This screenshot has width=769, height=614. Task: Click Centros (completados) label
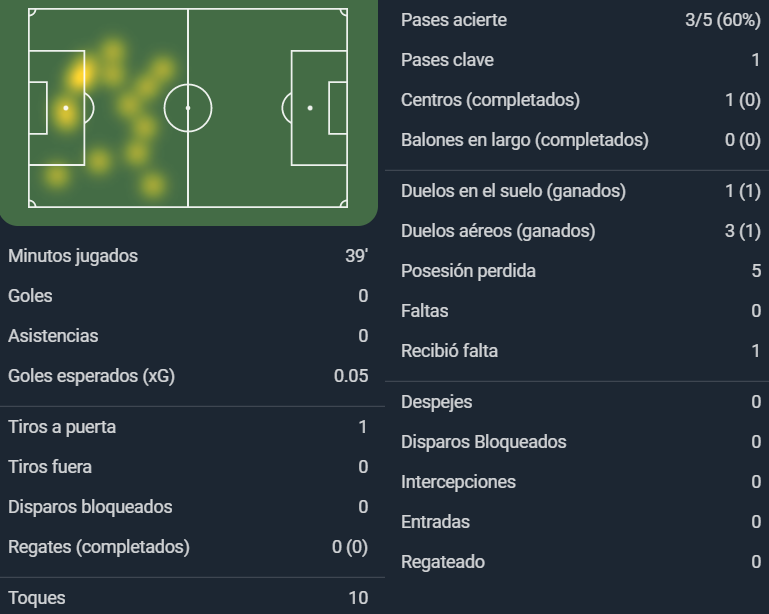(490, 100)
